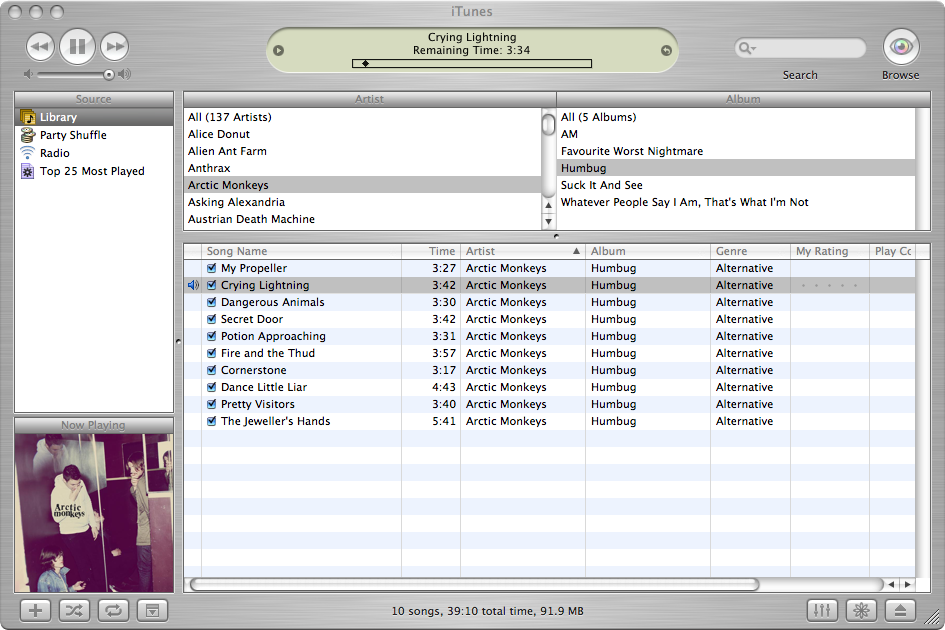
Task: Sort by Genre column header
Action: 750,251
